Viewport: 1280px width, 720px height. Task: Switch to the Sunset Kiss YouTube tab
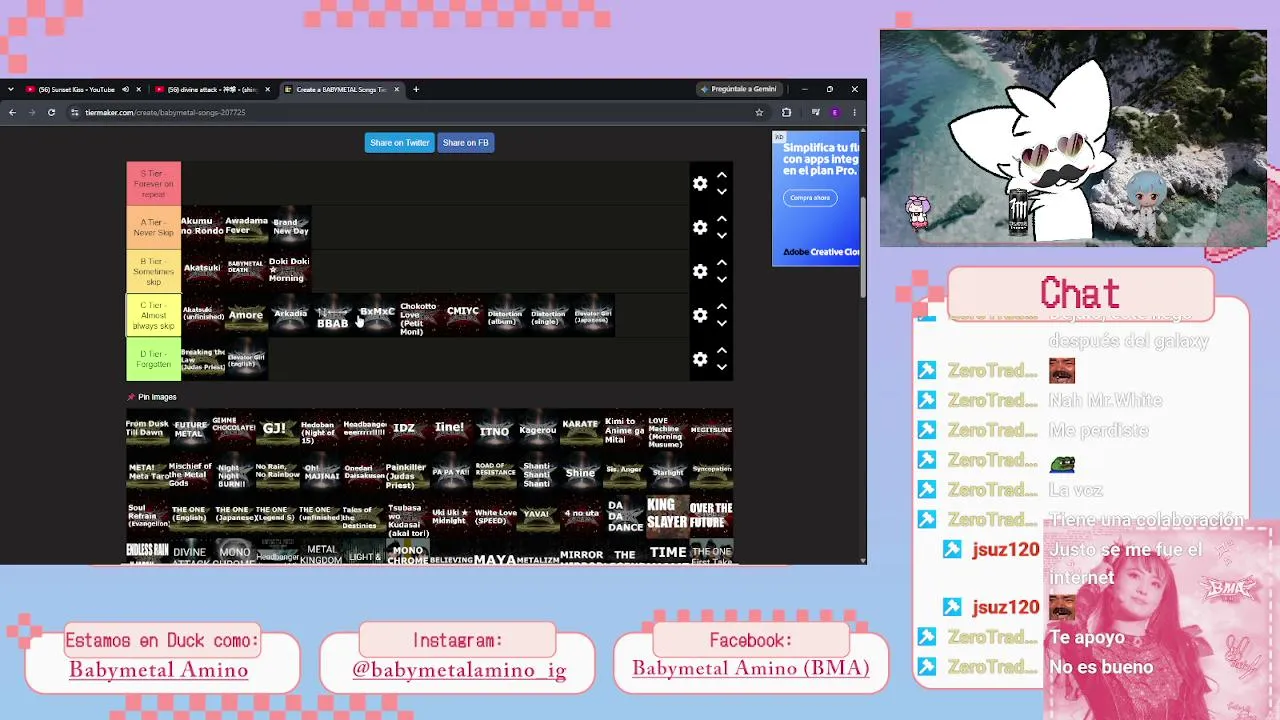pos(76,89)
